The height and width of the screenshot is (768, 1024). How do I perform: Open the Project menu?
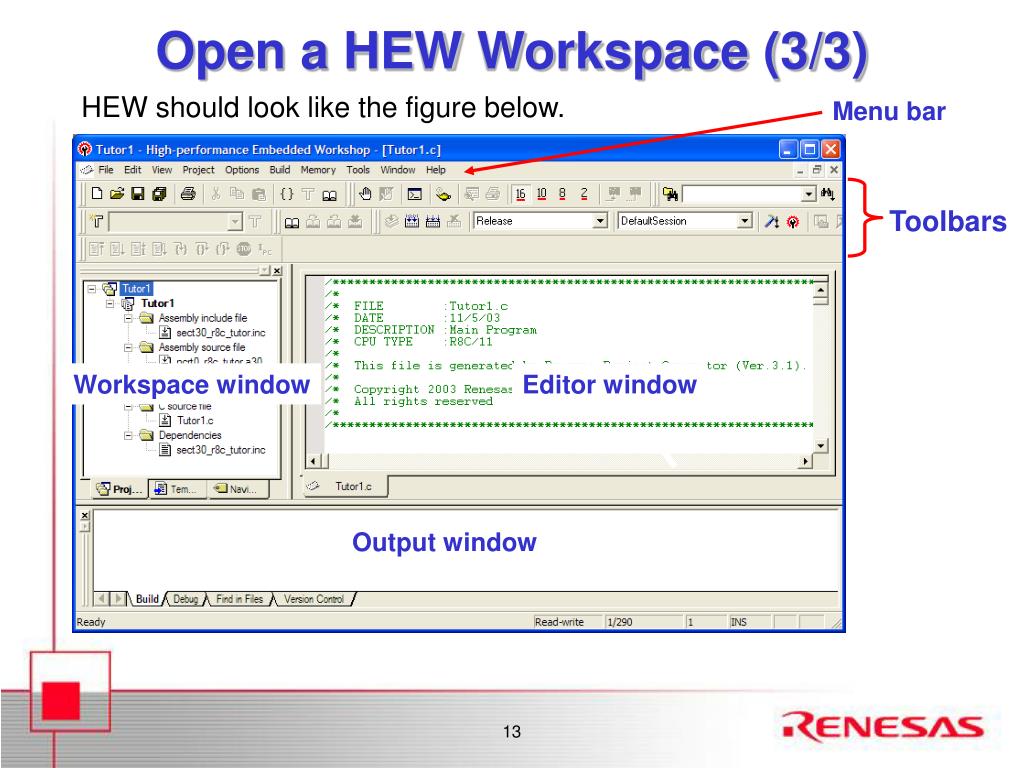pos(199,170)
